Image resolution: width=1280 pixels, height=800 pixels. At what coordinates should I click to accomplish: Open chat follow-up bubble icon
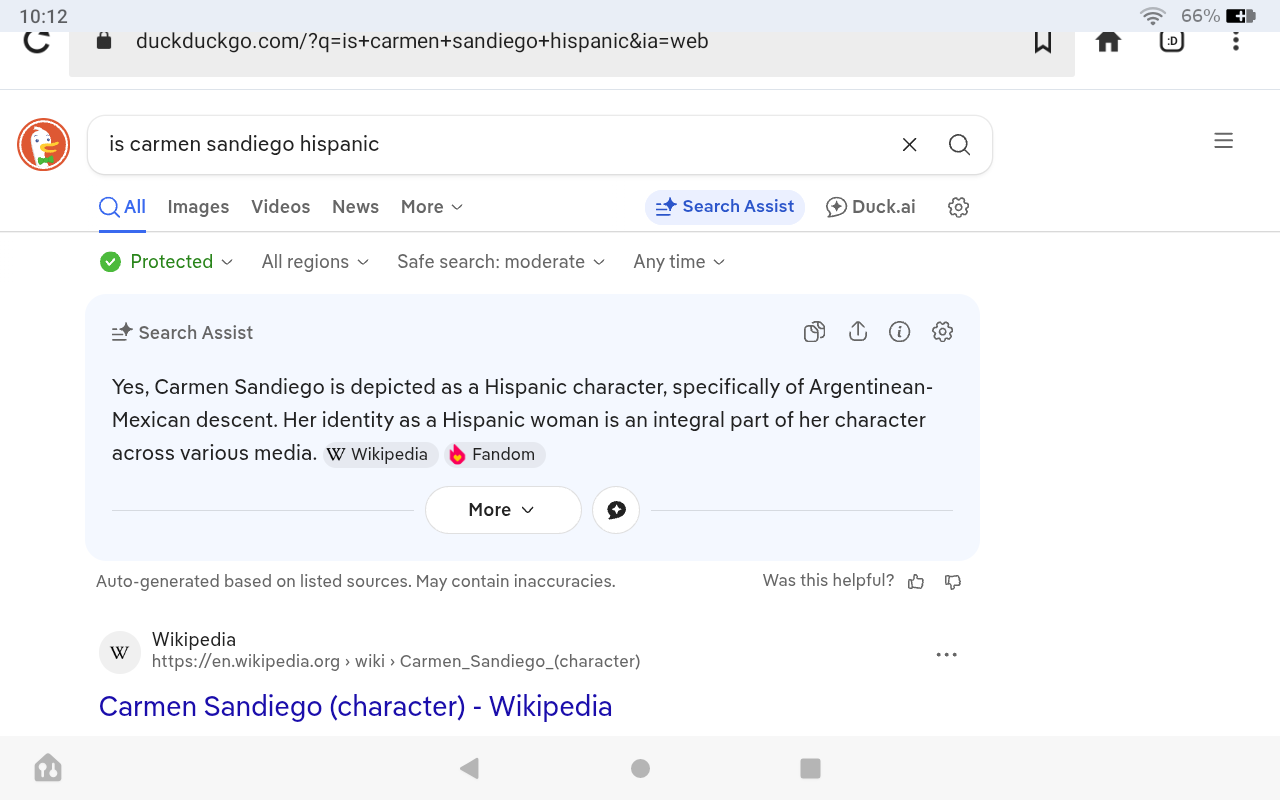pos(616,510)
